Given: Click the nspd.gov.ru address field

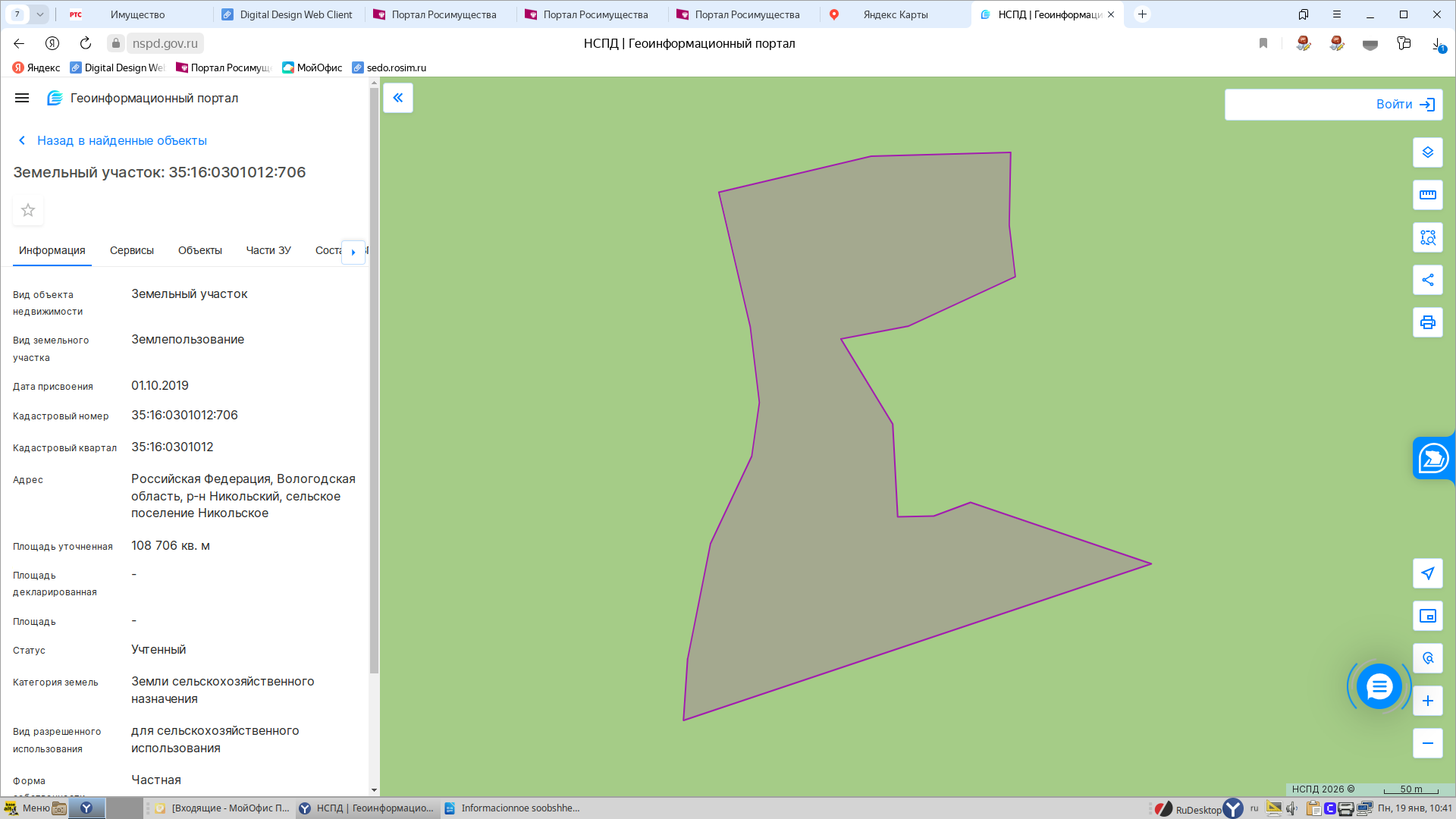Looking at the screenshot, I should click(x=165, y=43).
